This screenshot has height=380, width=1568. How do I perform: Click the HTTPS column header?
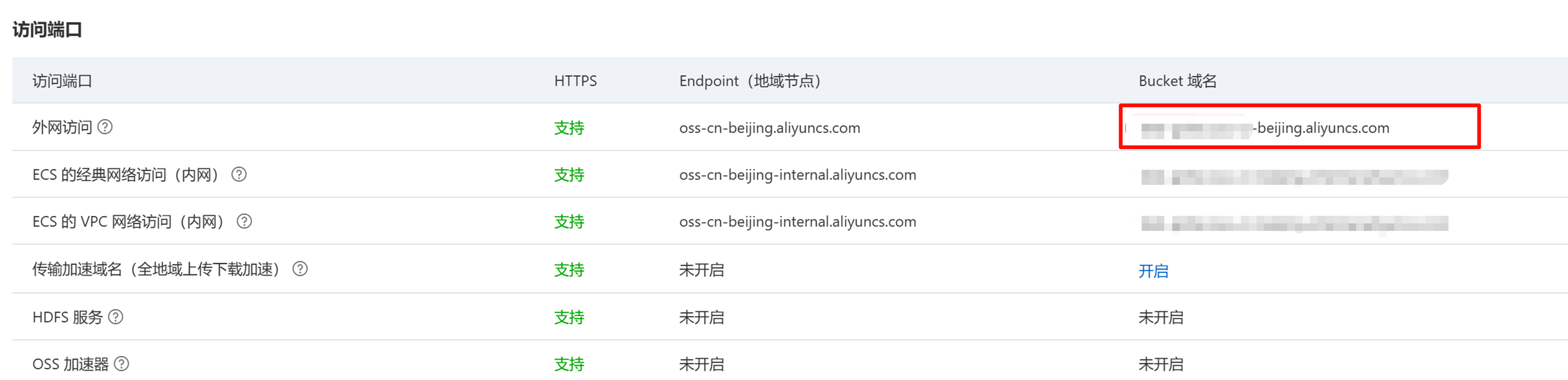(x=575, y=81)
